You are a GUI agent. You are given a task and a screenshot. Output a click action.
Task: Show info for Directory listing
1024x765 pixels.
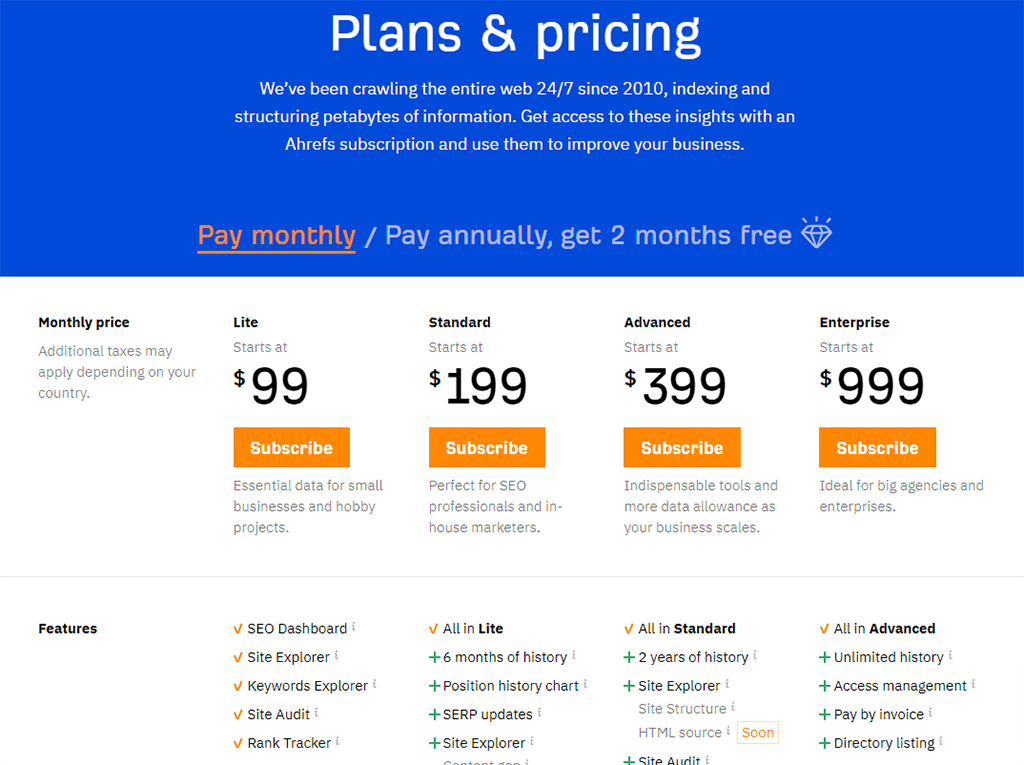941,741
